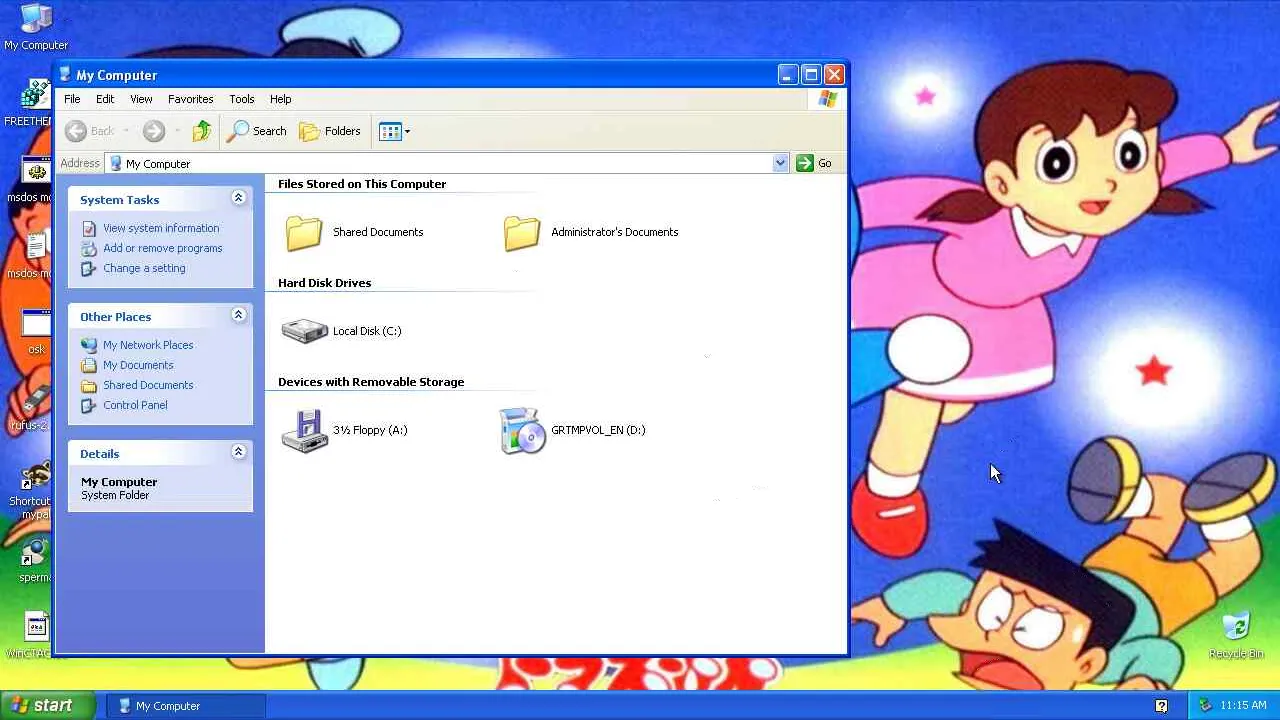Click My Computer taskbar button
Viewport: 1280px width, 720px height.
(x=186, y=706)
